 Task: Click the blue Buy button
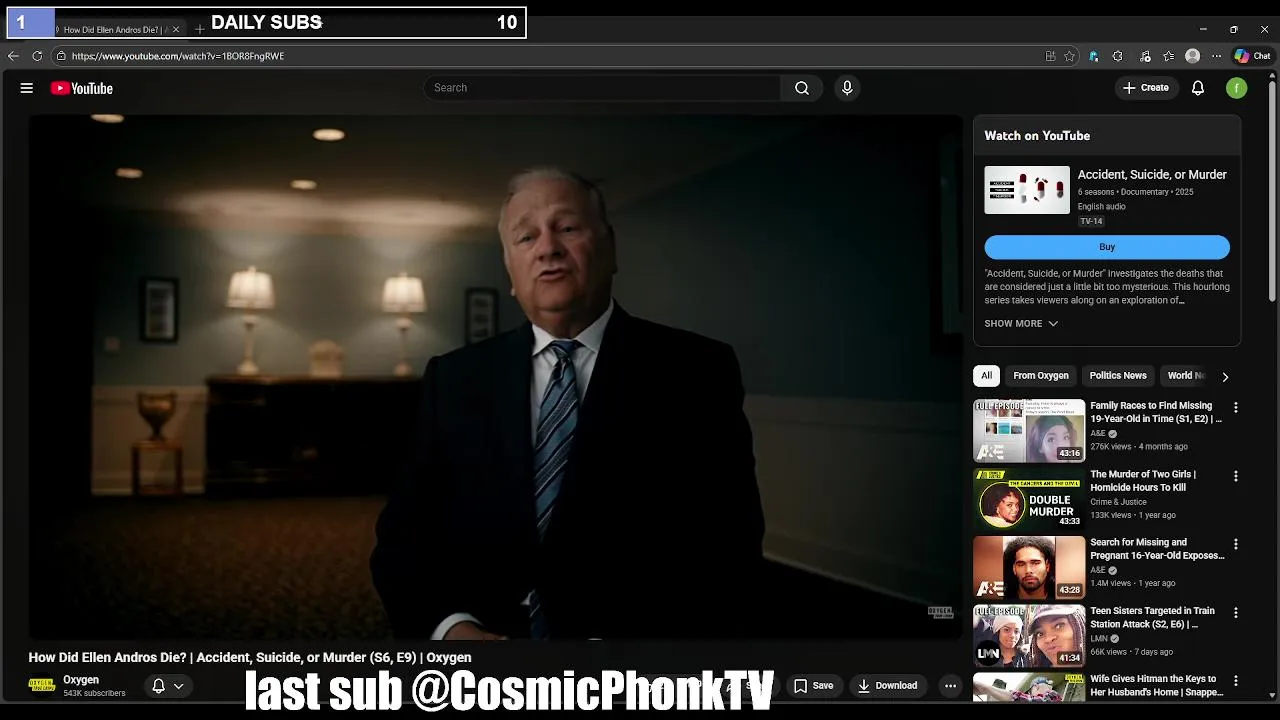(1107, 247)
